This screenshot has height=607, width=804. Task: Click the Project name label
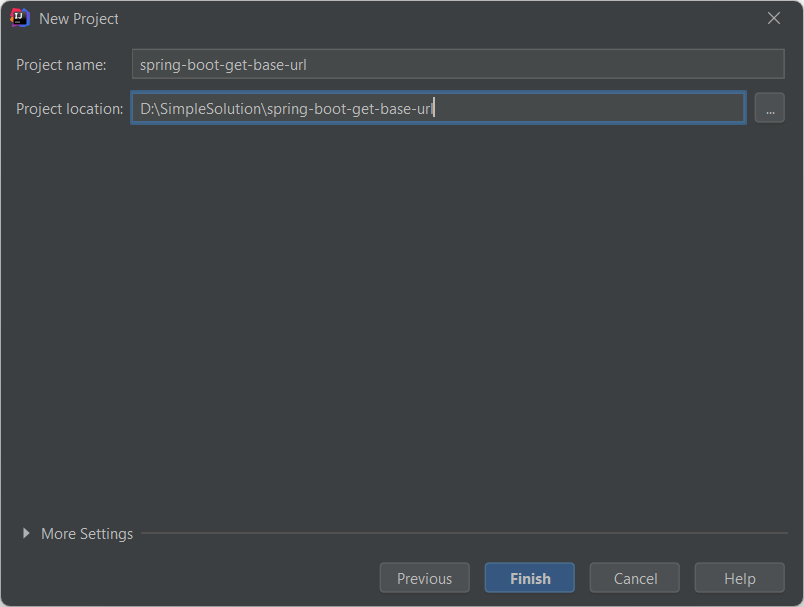[x=63, y=64]
